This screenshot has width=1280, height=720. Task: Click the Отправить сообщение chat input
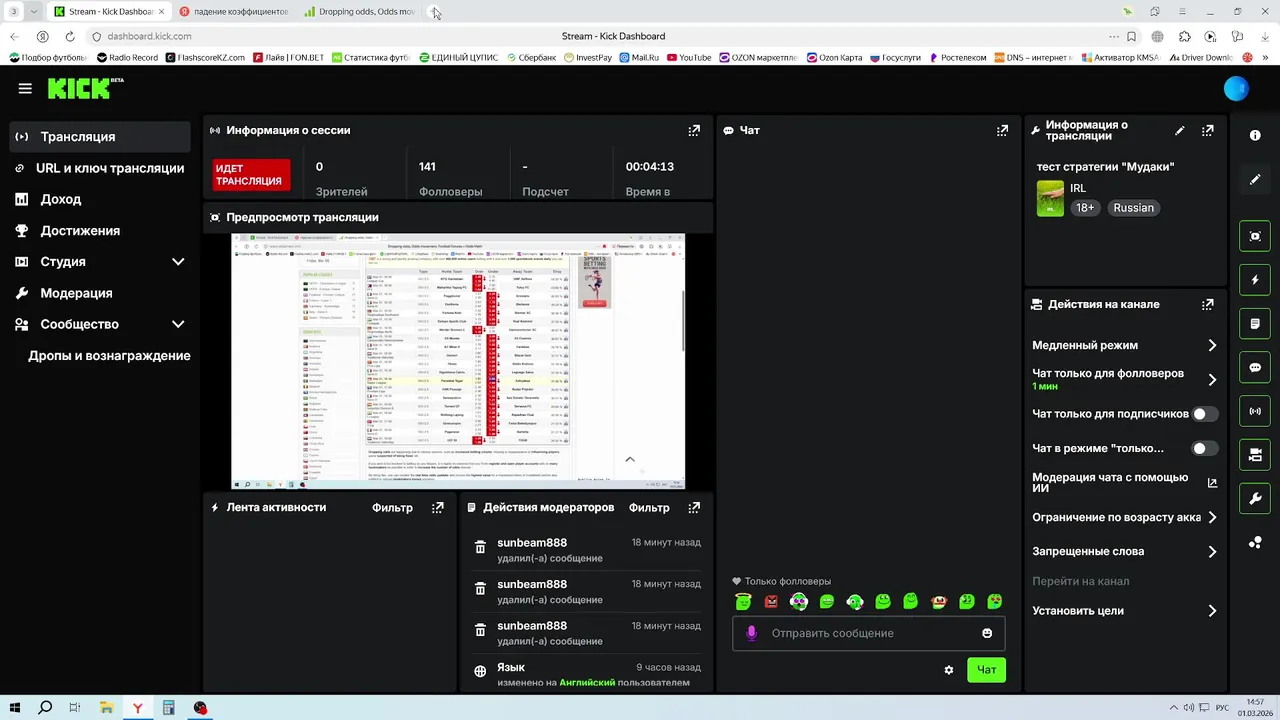(868, 633)
